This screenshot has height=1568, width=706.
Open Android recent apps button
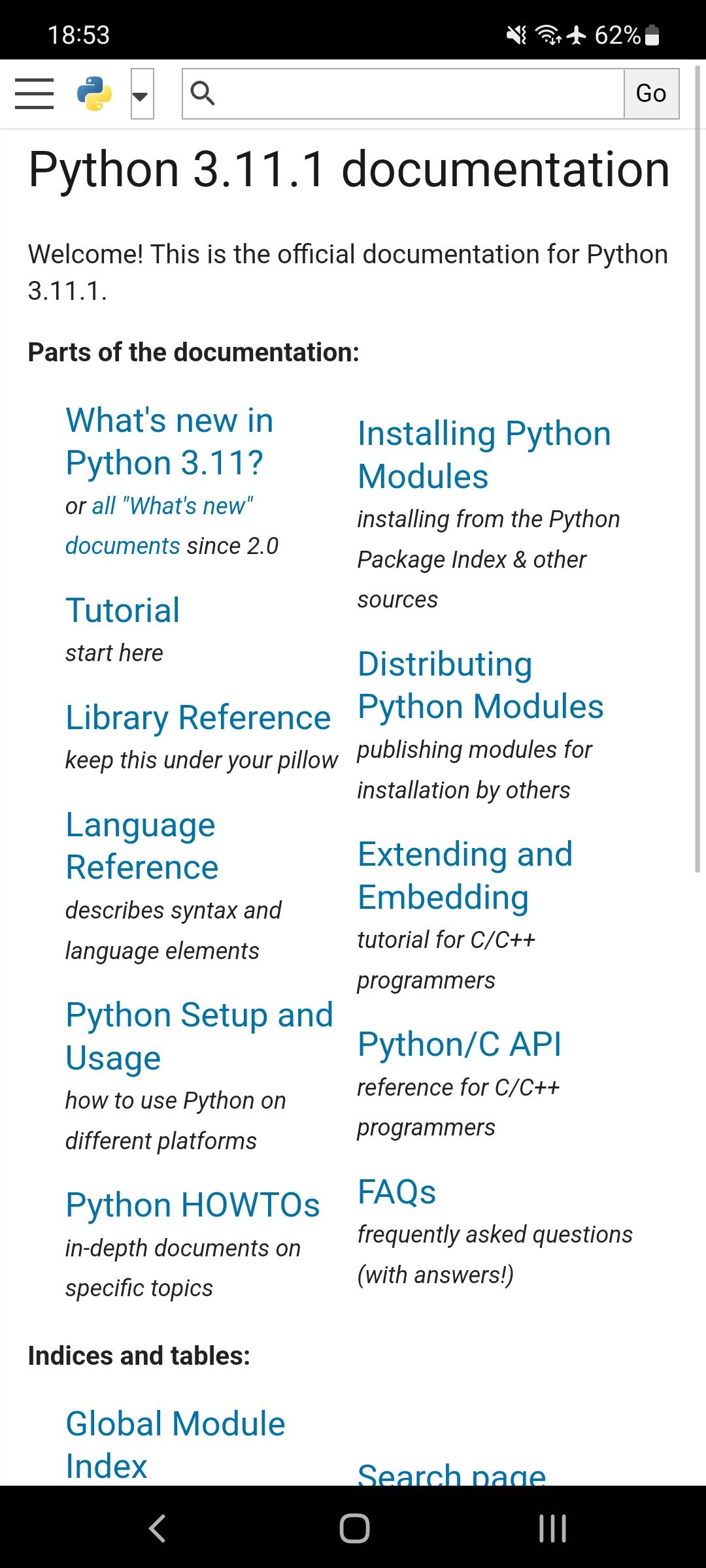(552, 1528)
